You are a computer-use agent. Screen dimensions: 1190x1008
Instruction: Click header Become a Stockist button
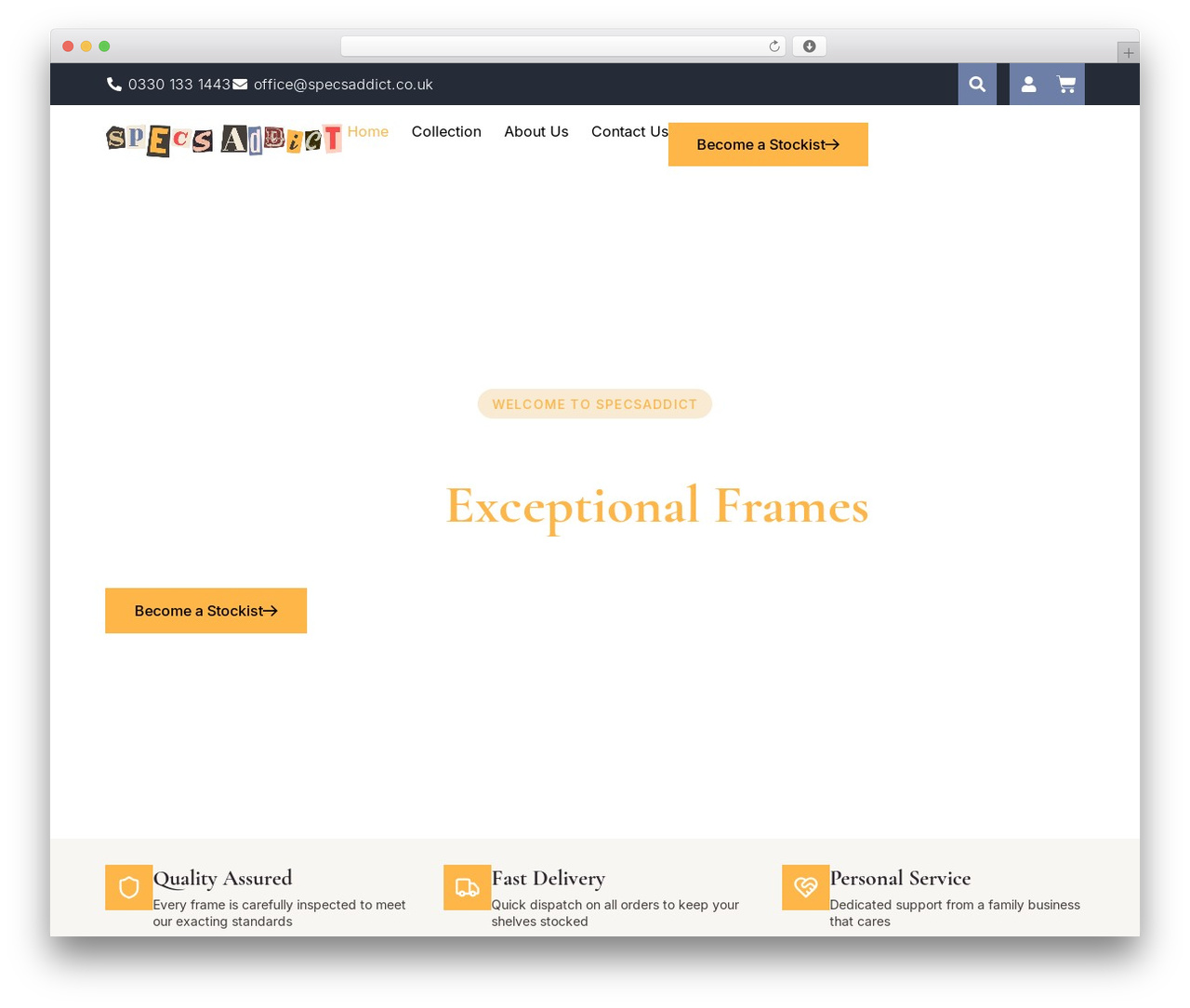click(x=768, y=145)
